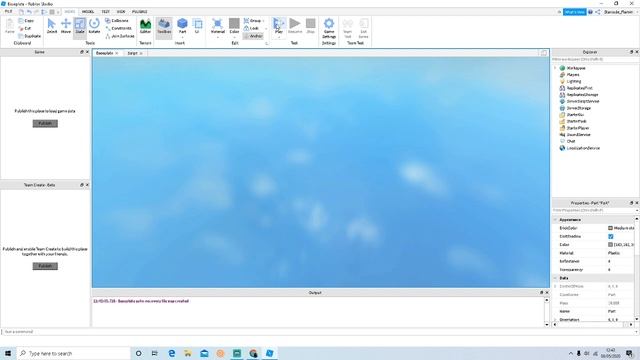Image resolution: width=640 pixels, height=360 pixels.
Task: Open the Part dropdown arrow
Action: [182, 37]
